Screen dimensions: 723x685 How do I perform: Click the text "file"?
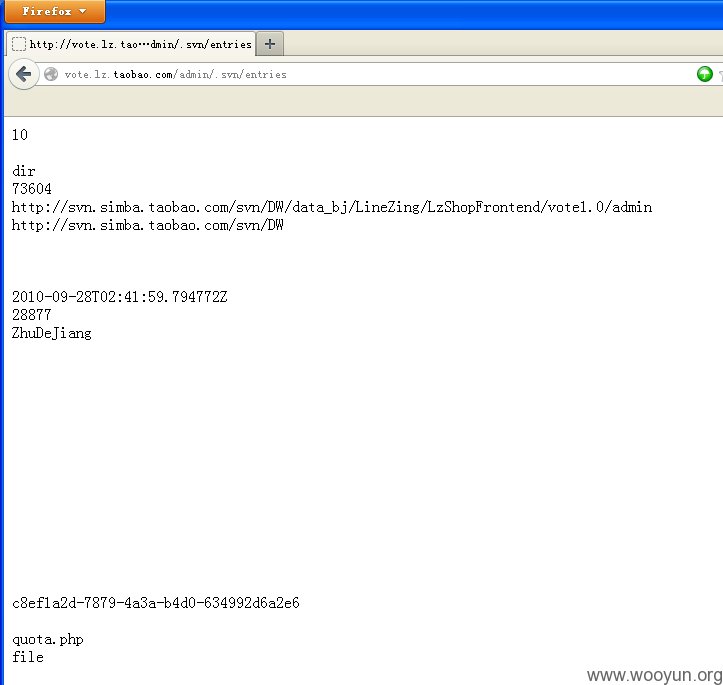coord(28,657)
